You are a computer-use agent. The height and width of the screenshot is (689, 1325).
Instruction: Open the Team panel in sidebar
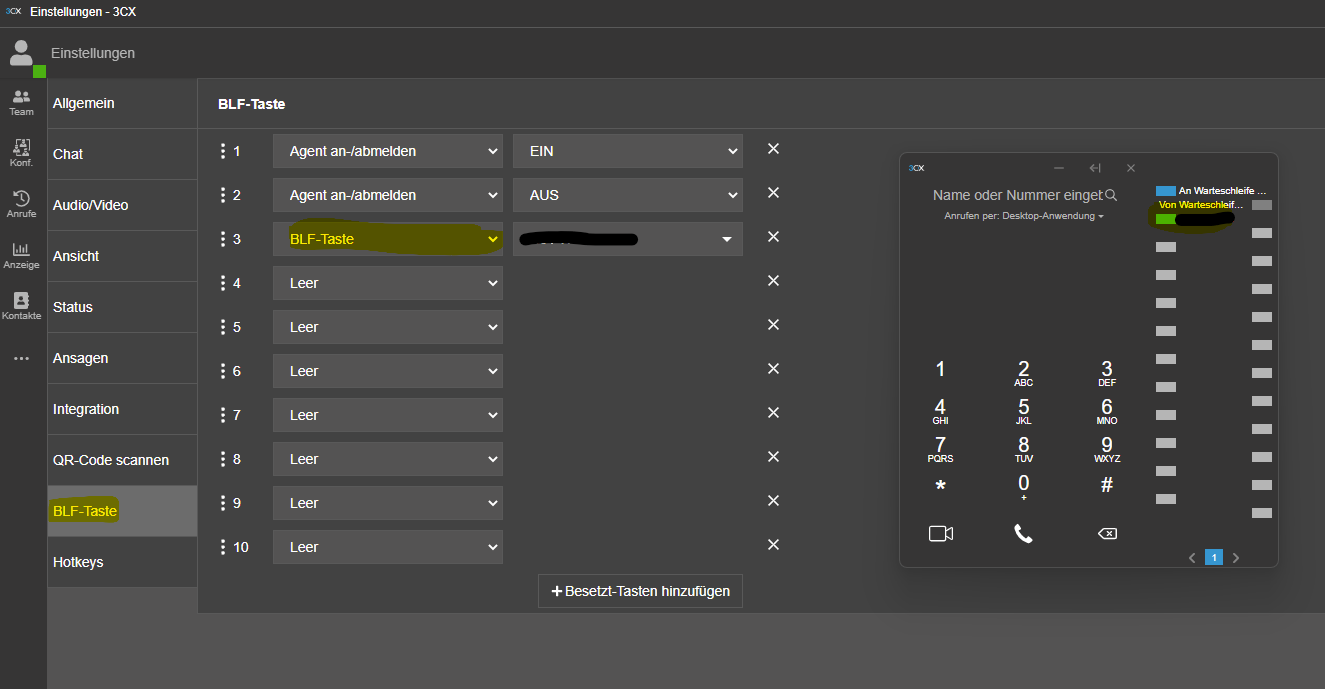coord(22,102)
